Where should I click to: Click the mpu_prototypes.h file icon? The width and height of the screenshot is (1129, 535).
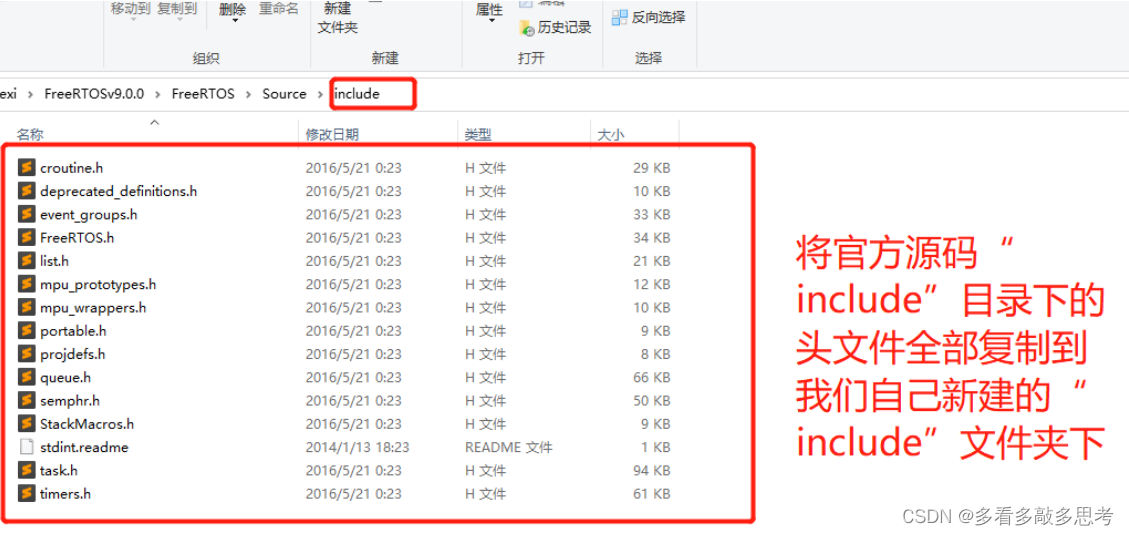click(x=27, y=284)
